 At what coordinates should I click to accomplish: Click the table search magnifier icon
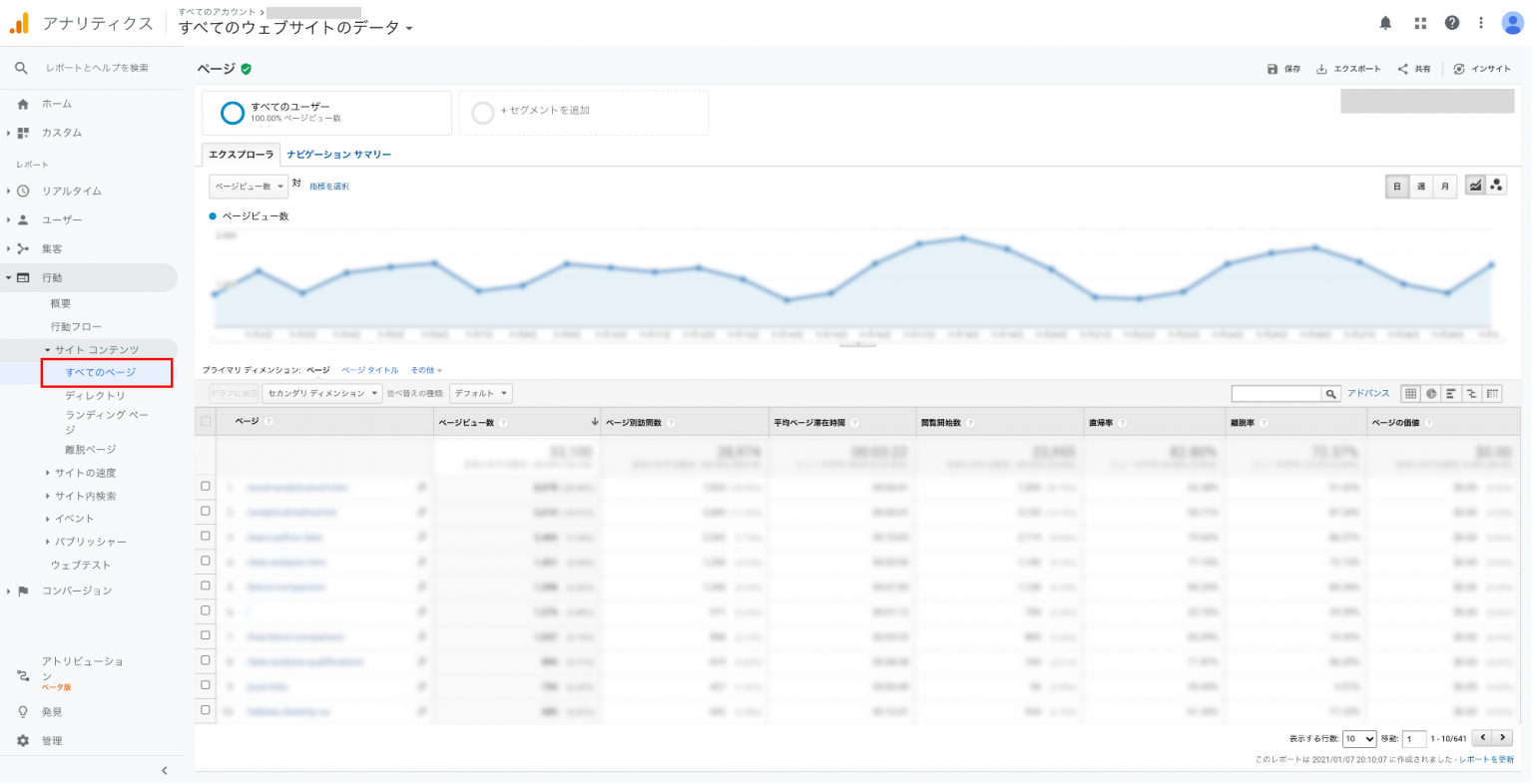click(x=1331, y=393)
